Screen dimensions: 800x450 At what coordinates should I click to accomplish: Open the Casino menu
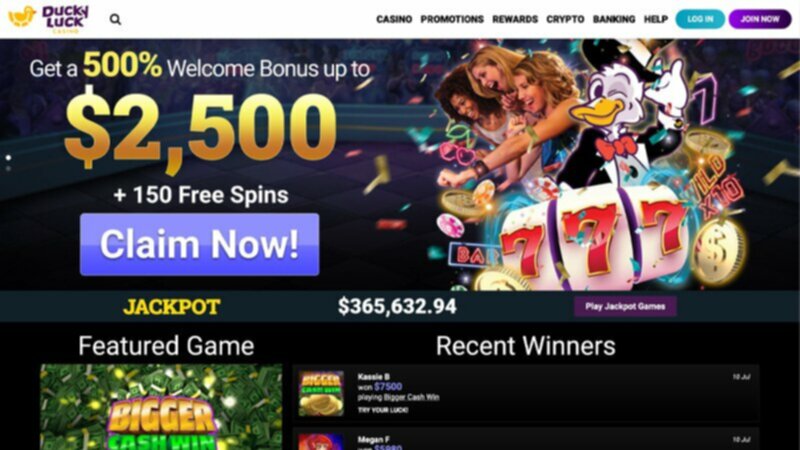(394, 19)
